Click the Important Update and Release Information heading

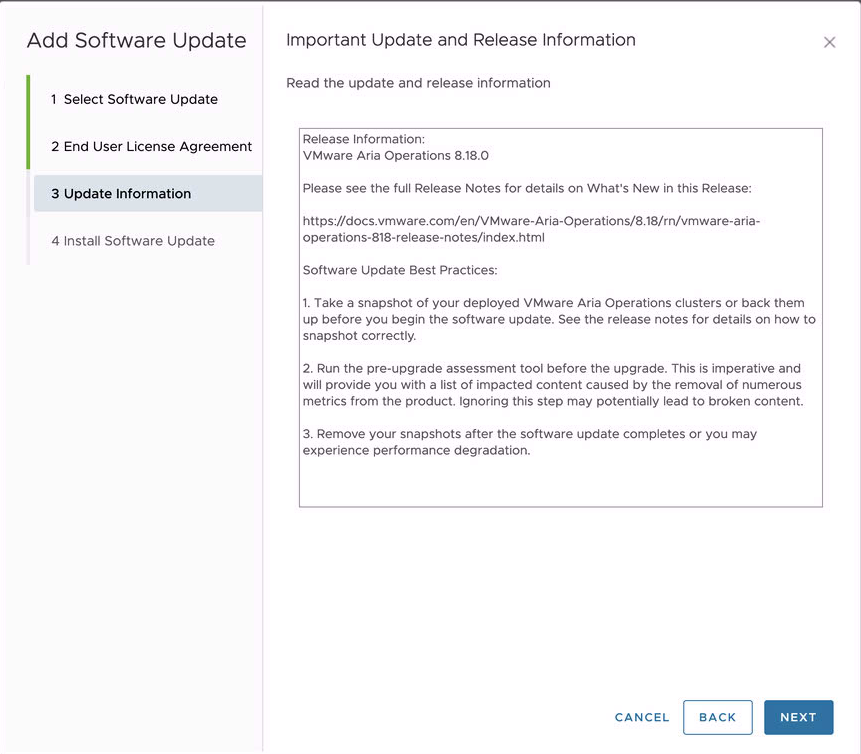click(461, 40)
